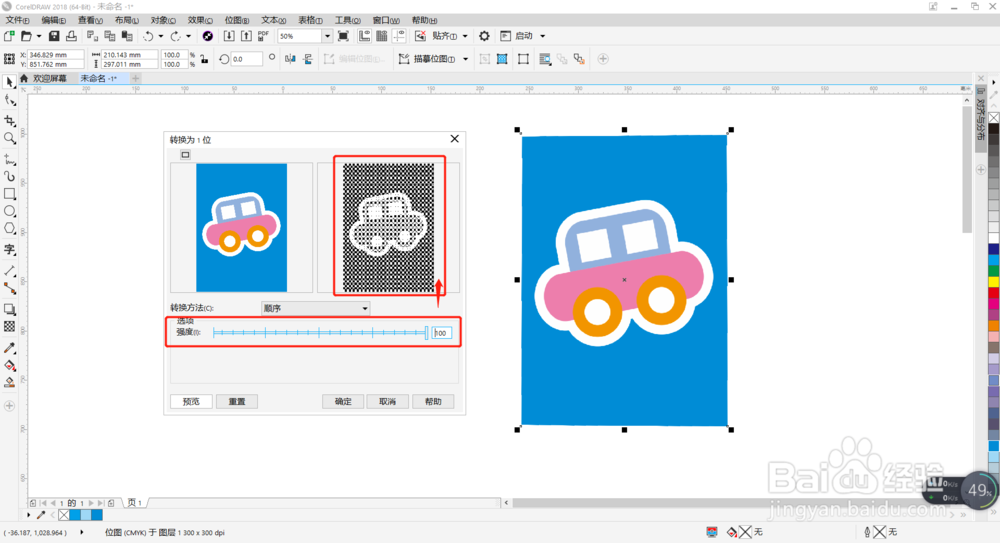Select the Interactive Fill bucket tool
Image resolution: width=1000 pixels, height=543 pixels.
tap(10, 365)
